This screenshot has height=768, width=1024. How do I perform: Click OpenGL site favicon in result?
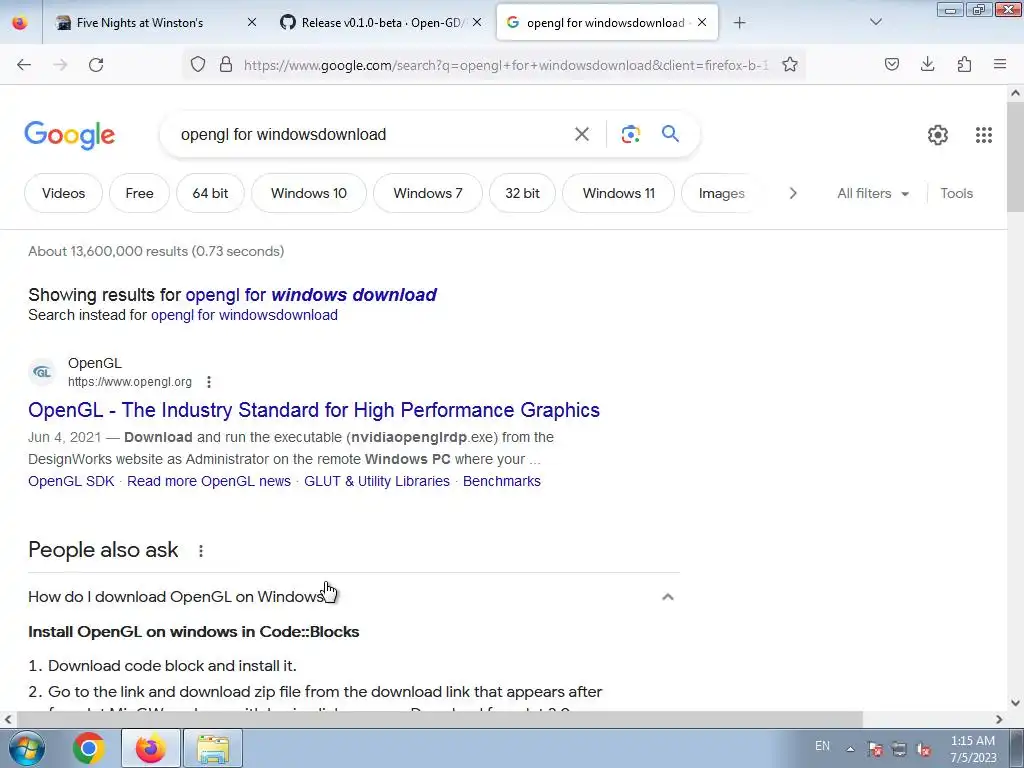coord(42,372)
